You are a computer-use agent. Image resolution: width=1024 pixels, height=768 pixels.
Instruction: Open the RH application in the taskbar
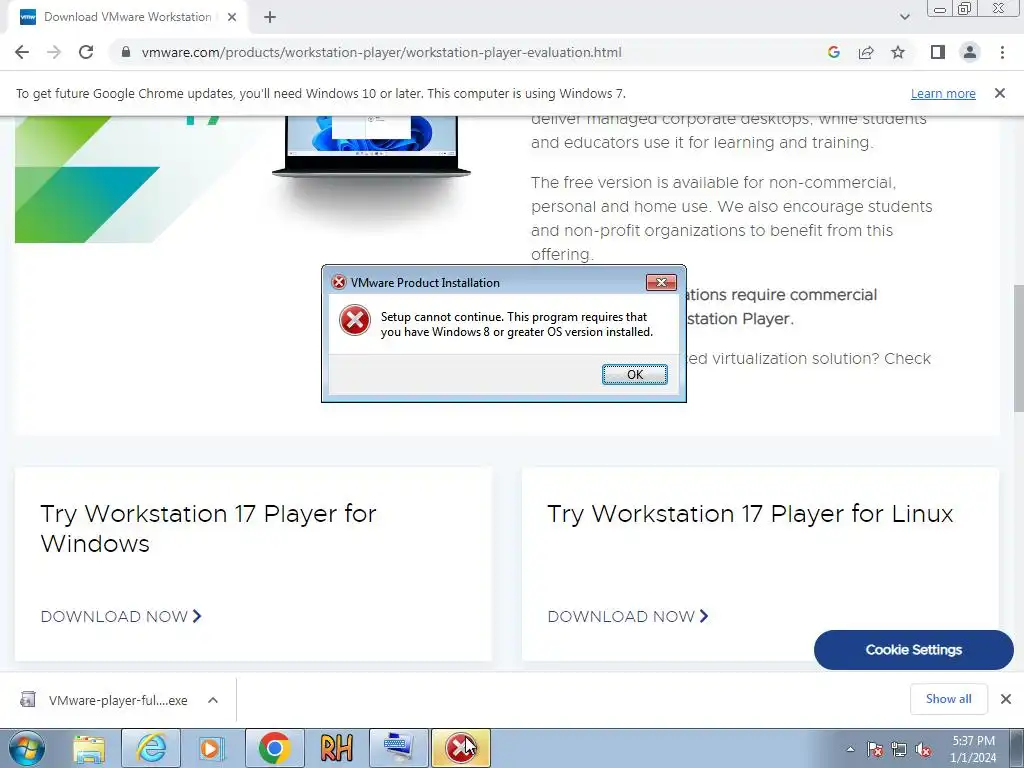[337, 748]
